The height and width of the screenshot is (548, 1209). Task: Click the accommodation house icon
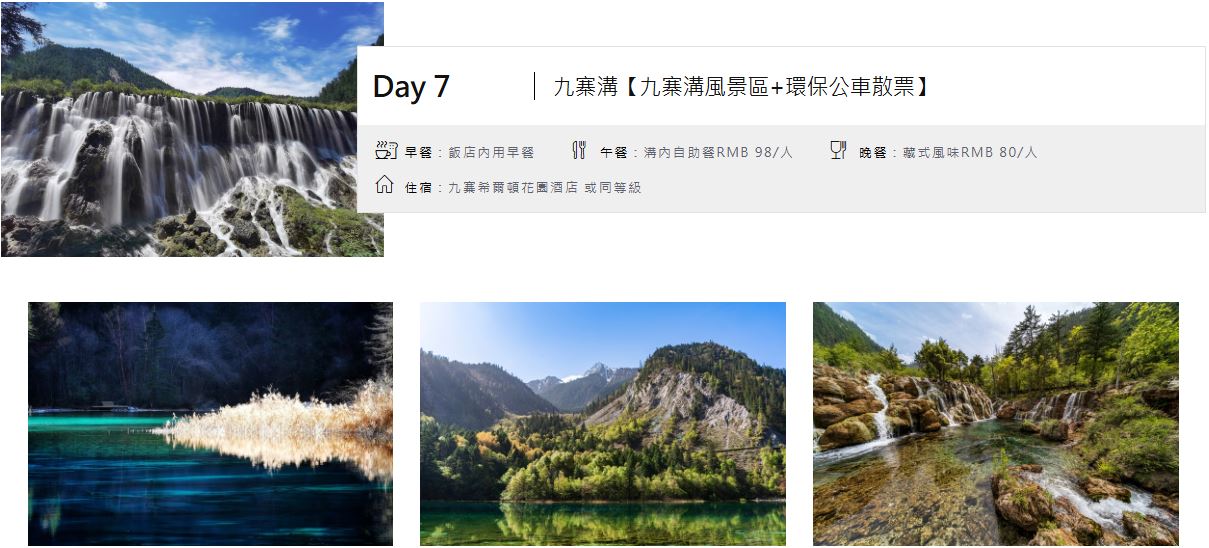coord(384,185)
